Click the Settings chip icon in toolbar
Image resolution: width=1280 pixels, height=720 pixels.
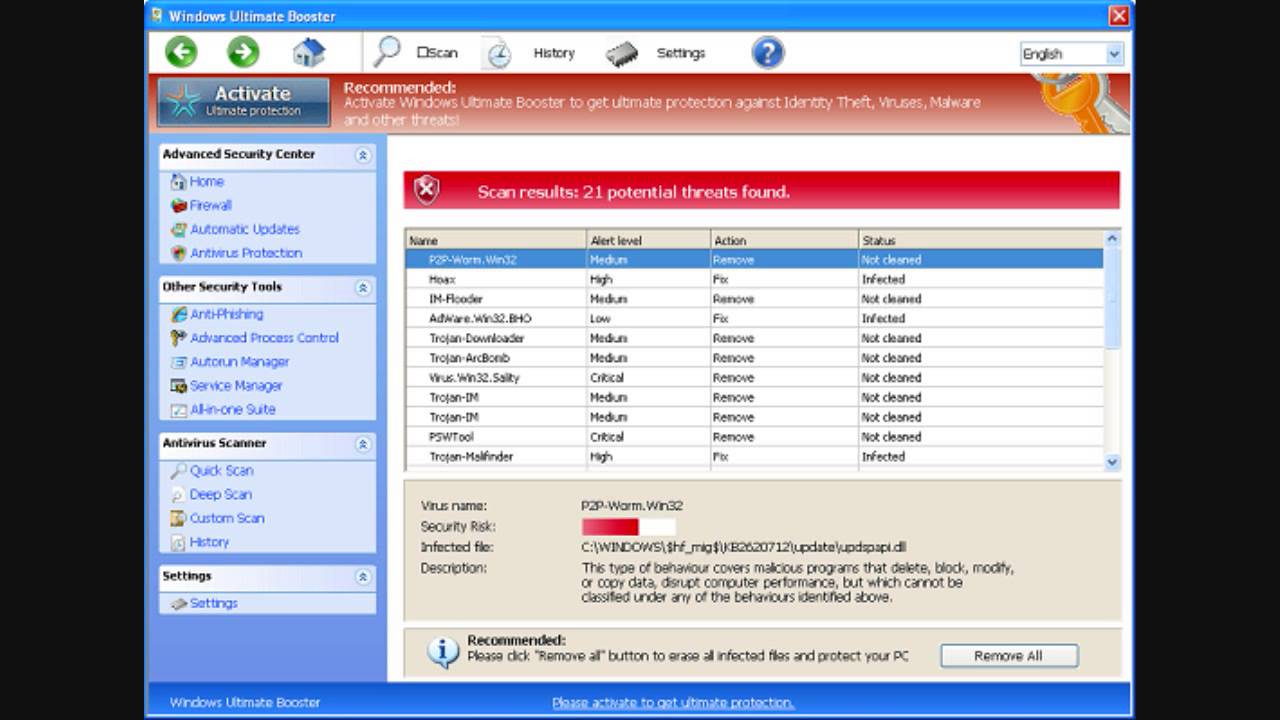[622, 53]
